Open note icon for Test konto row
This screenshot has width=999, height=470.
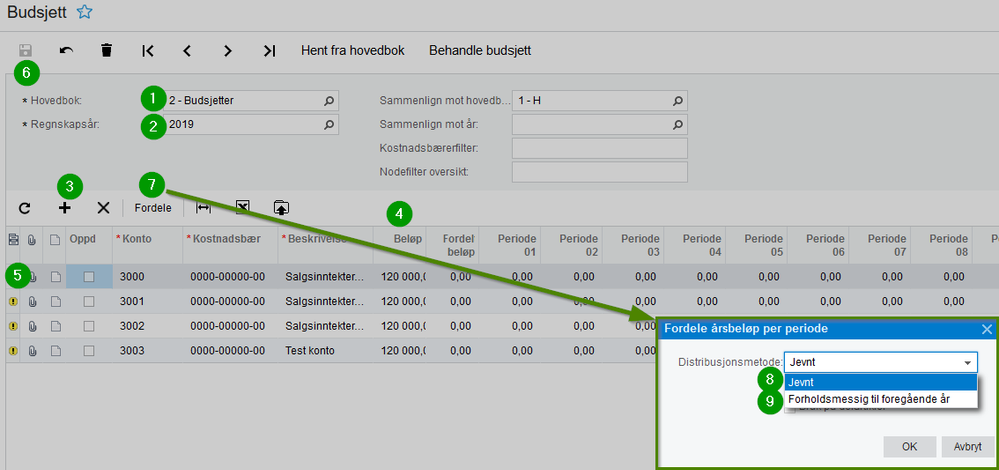click(55, 351)
